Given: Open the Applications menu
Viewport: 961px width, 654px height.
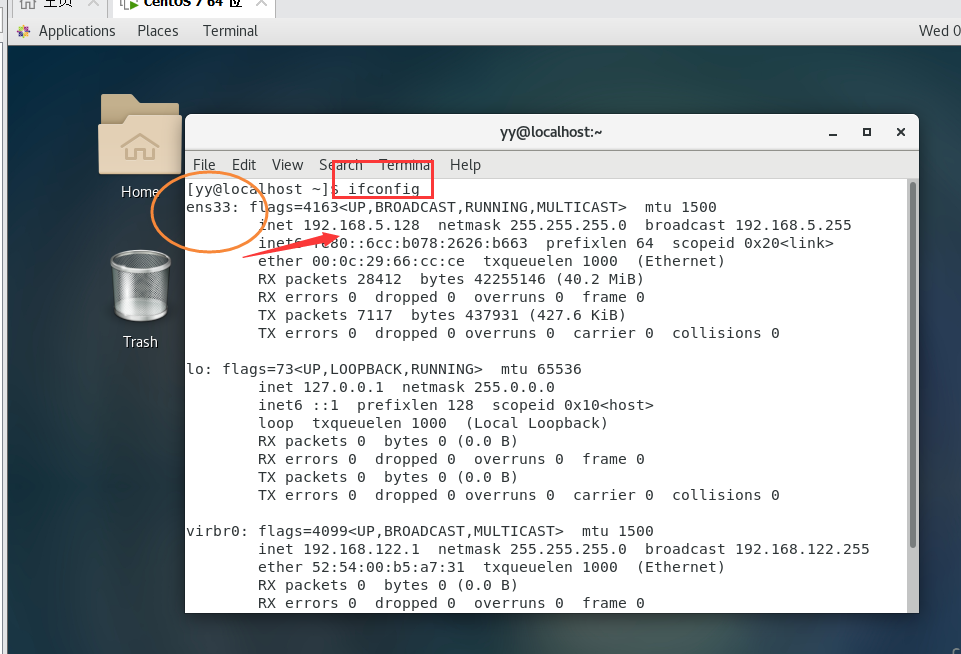Looking at the screenshot, I should (77, 31).
